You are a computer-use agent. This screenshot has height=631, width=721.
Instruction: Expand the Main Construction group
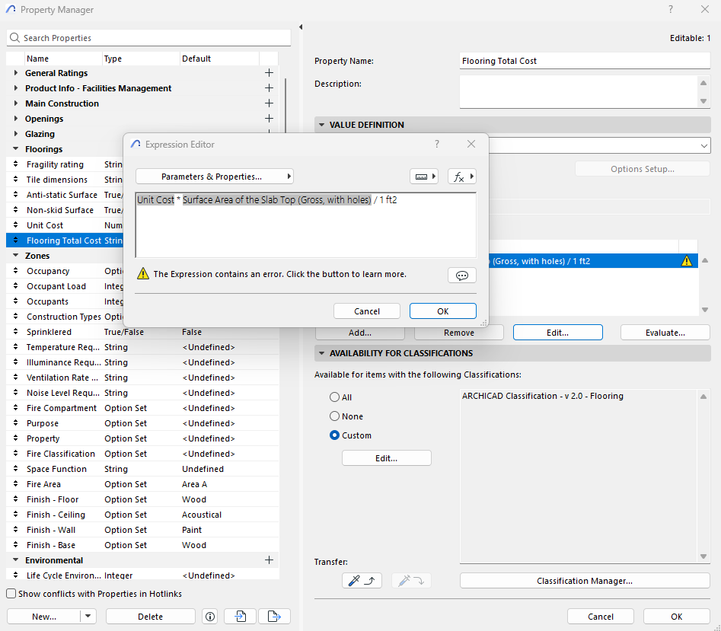coord(16,103)
